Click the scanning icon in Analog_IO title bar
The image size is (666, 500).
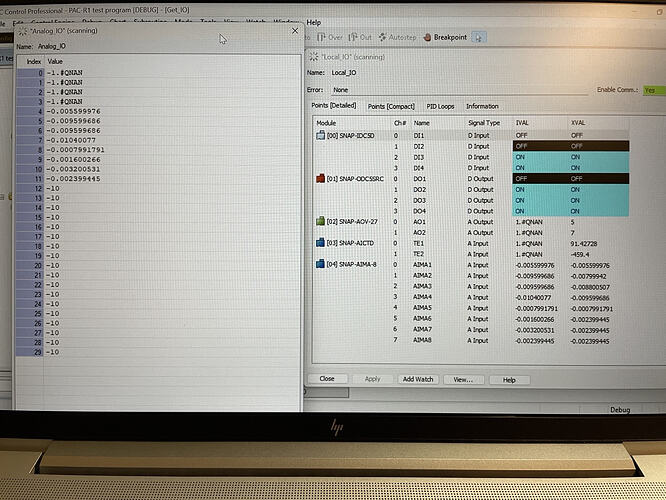23,31
